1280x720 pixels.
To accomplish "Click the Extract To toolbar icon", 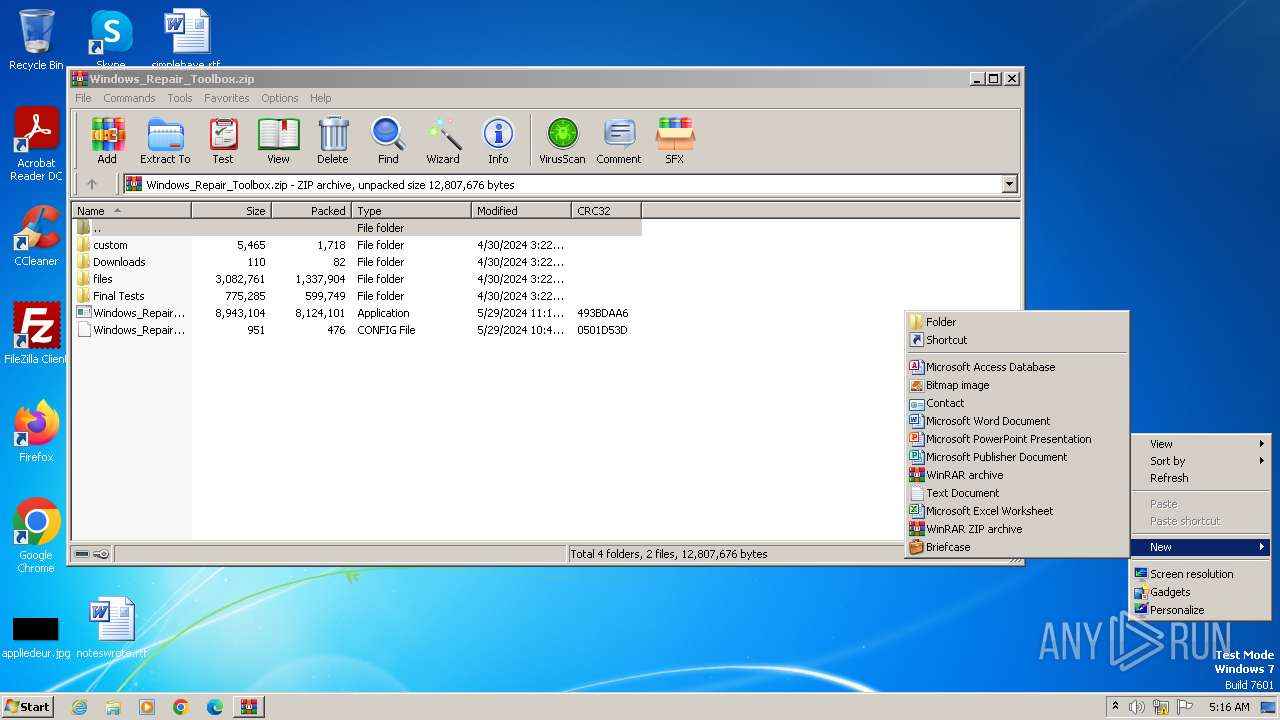I will pos(165,141).
